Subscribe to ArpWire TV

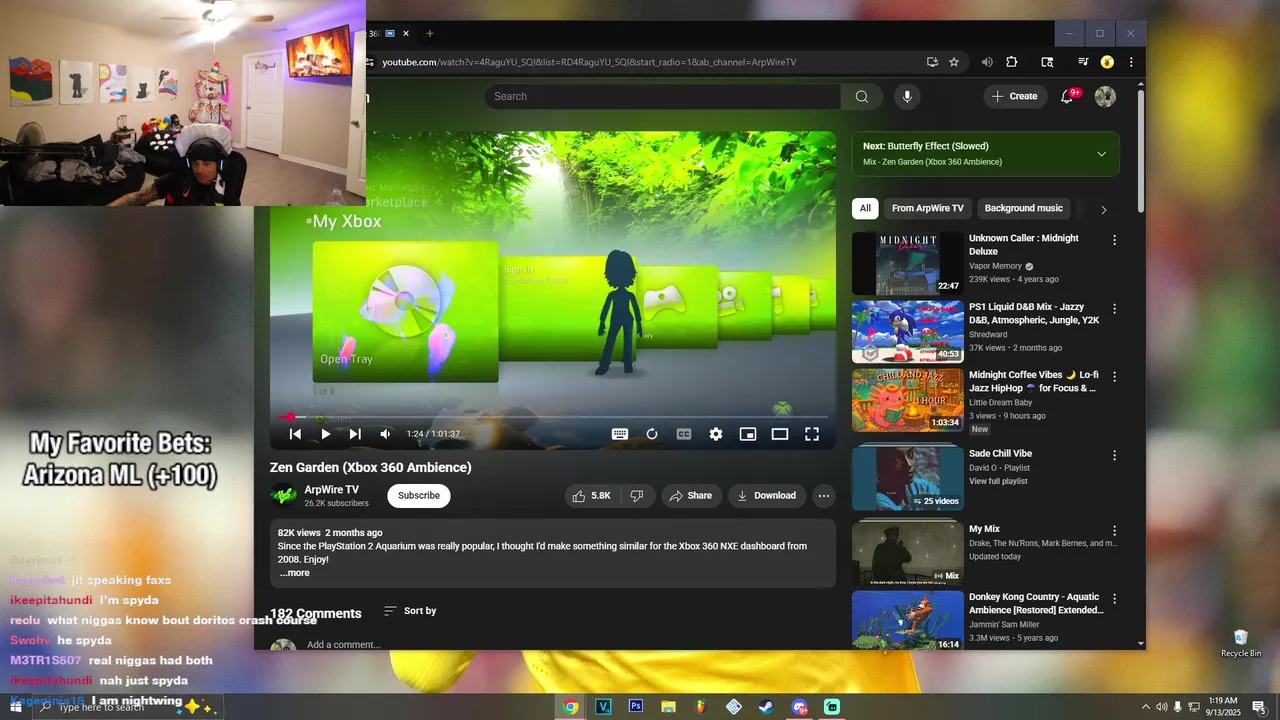pos(419,496)
